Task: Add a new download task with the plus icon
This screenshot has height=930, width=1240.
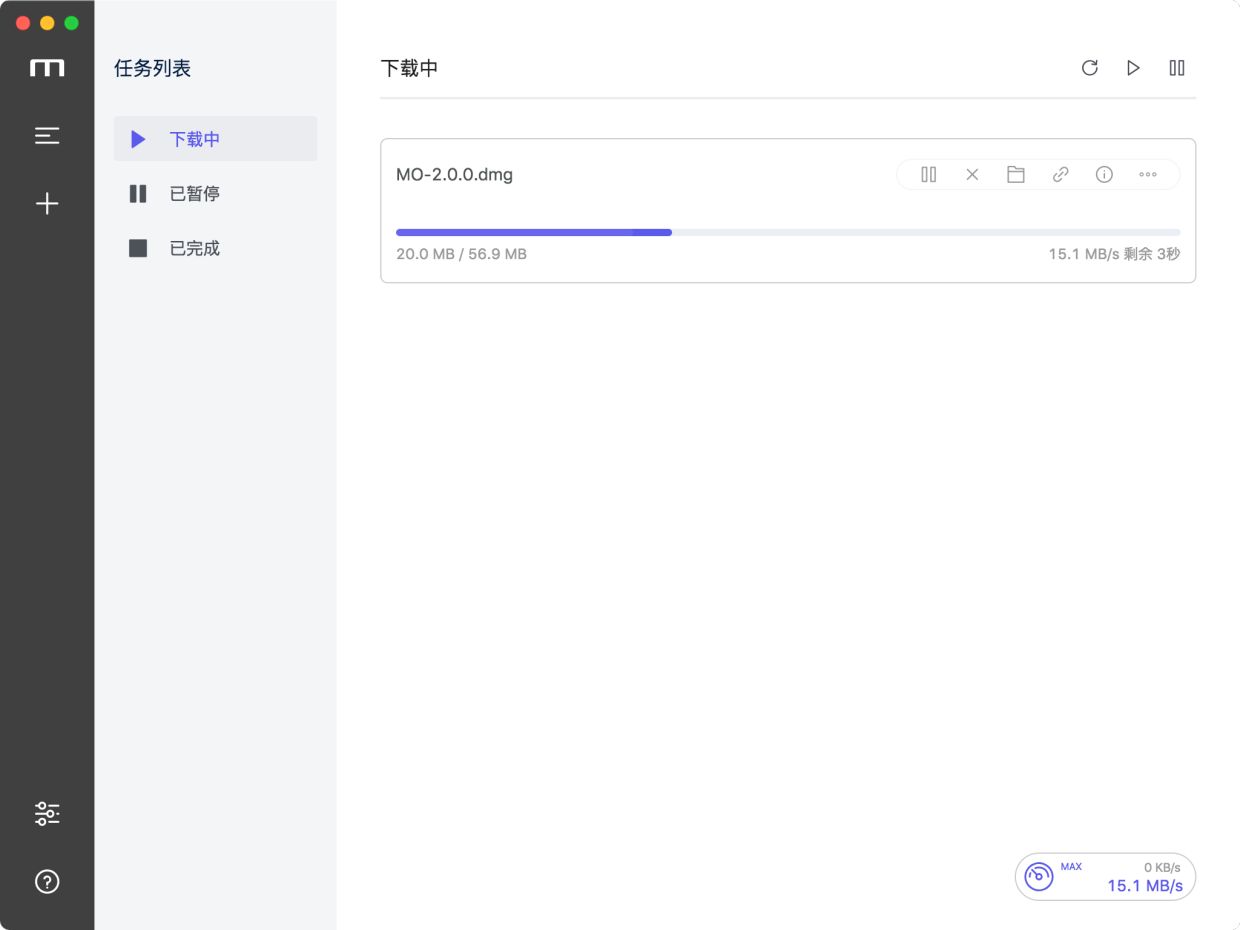Action: (47, 204)
